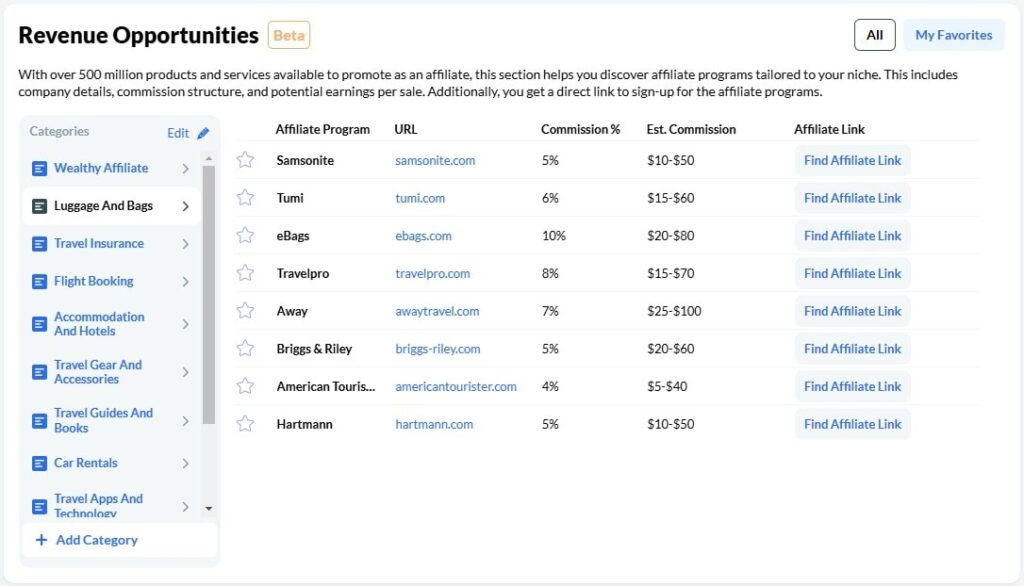Viewport: 1024px width, 586px height.
Task: Expand the Luggage And Bags chevron
Action: click(185, 206)
